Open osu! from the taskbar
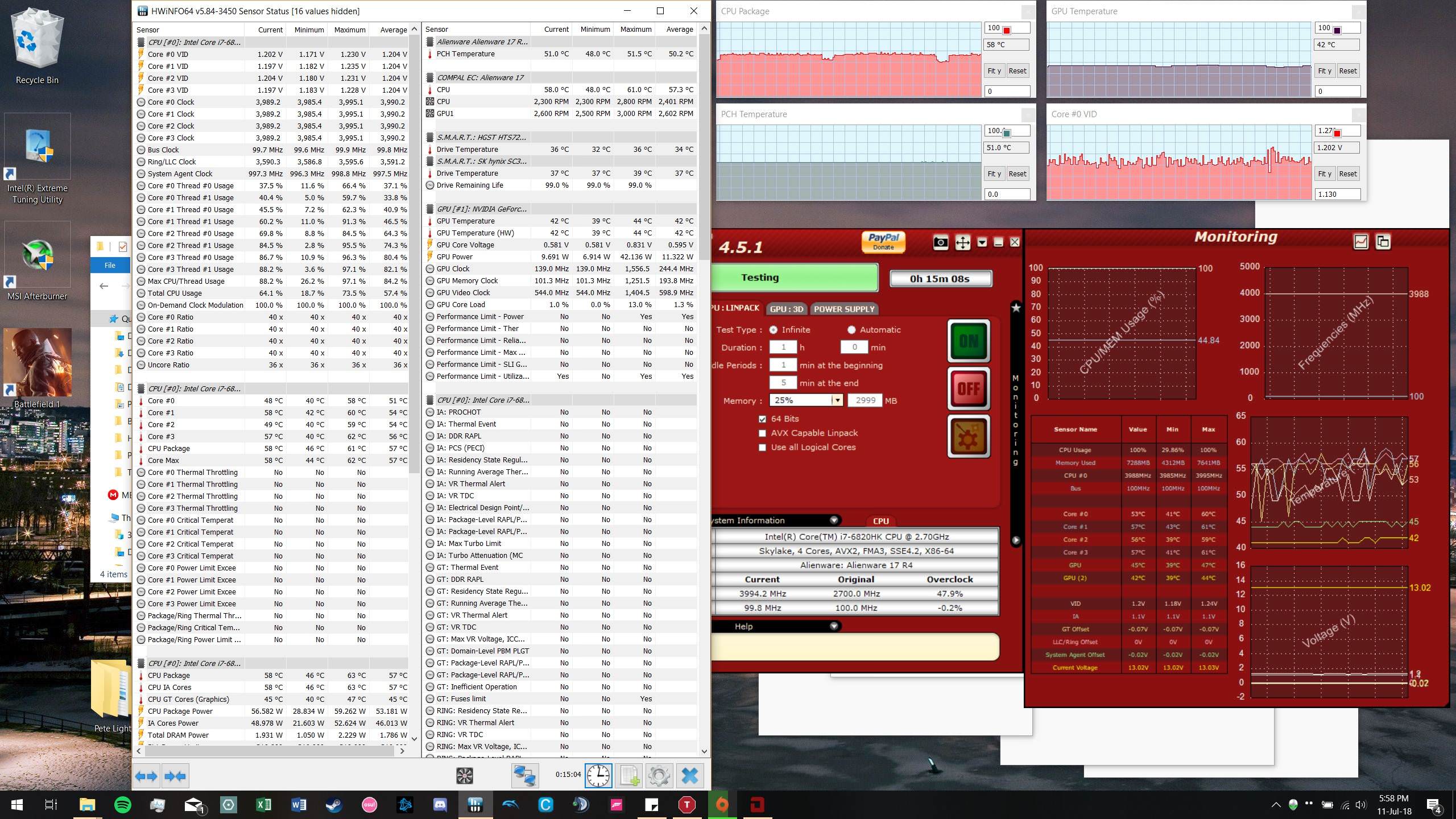The width and height of the screenshot is (1456, 819). [369, 805]
